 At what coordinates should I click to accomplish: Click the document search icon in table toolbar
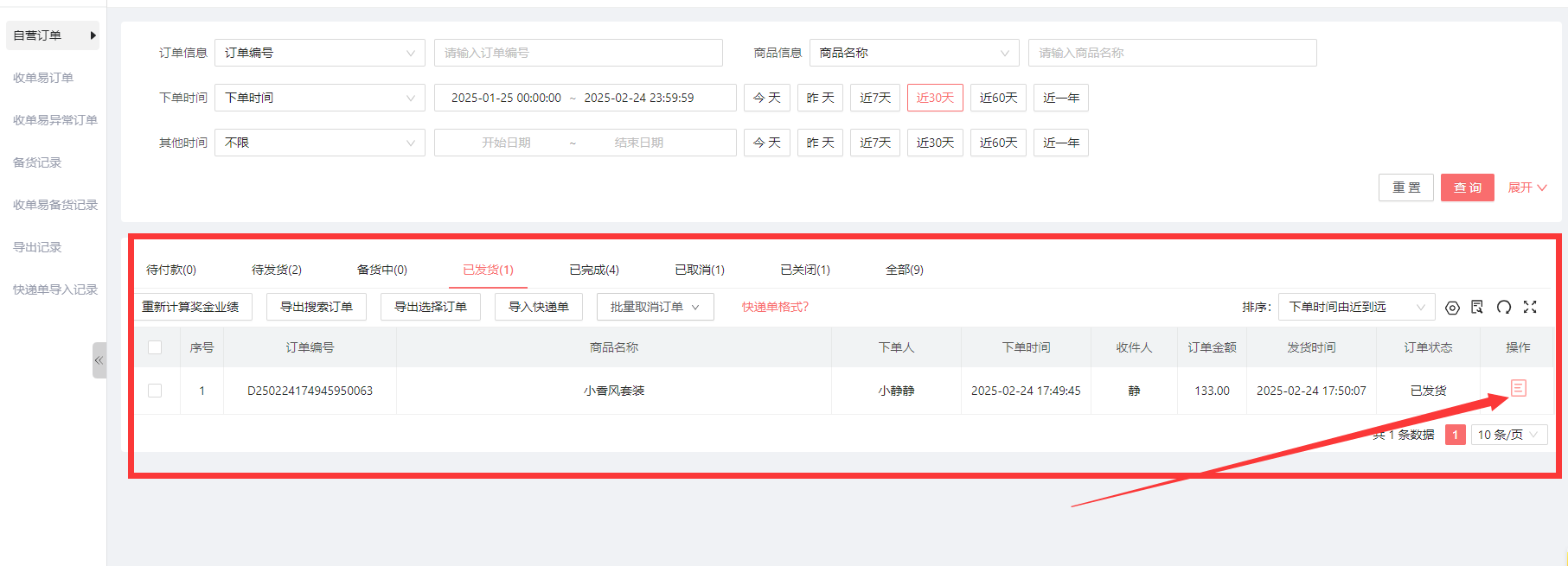(x=1477, y=307)
